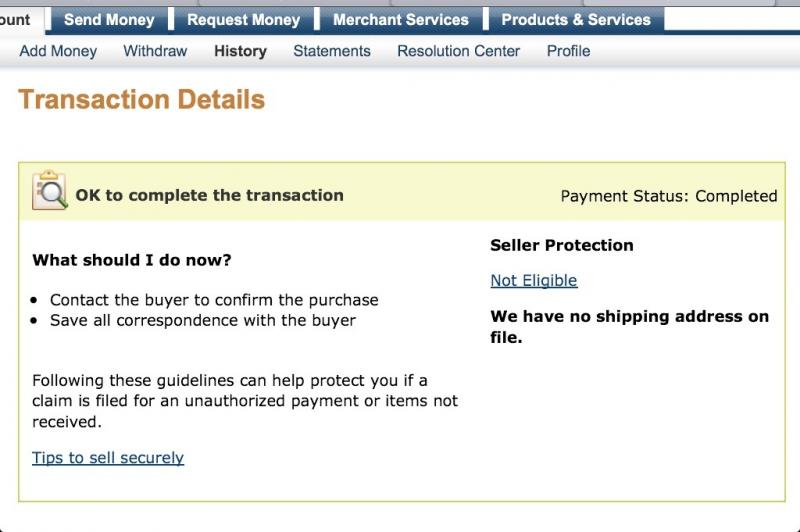Open Merchant Services tab
The image size is (800, 532).
401,20
